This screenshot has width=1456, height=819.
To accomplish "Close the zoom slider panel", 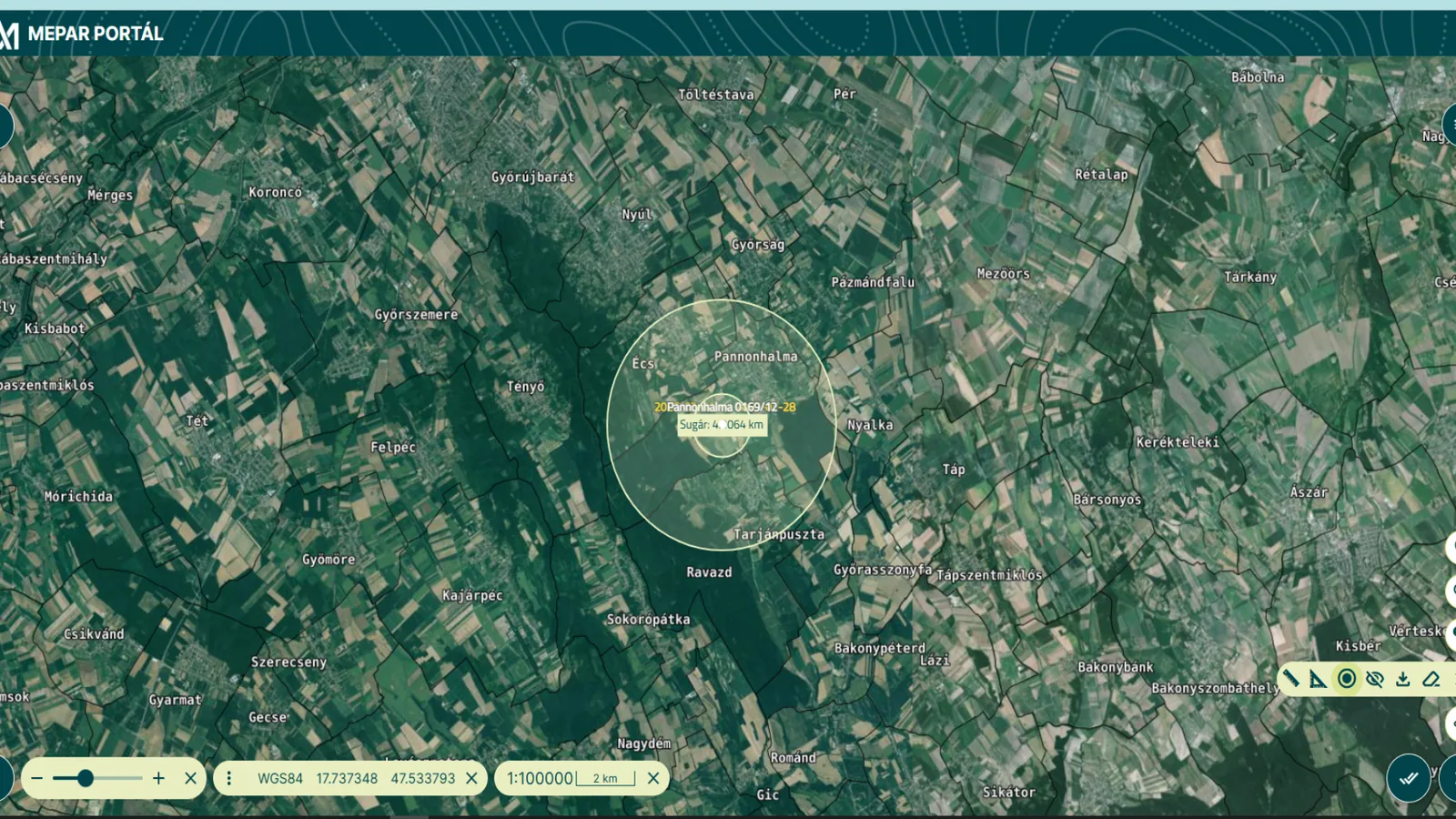I will tap(190, 778).
